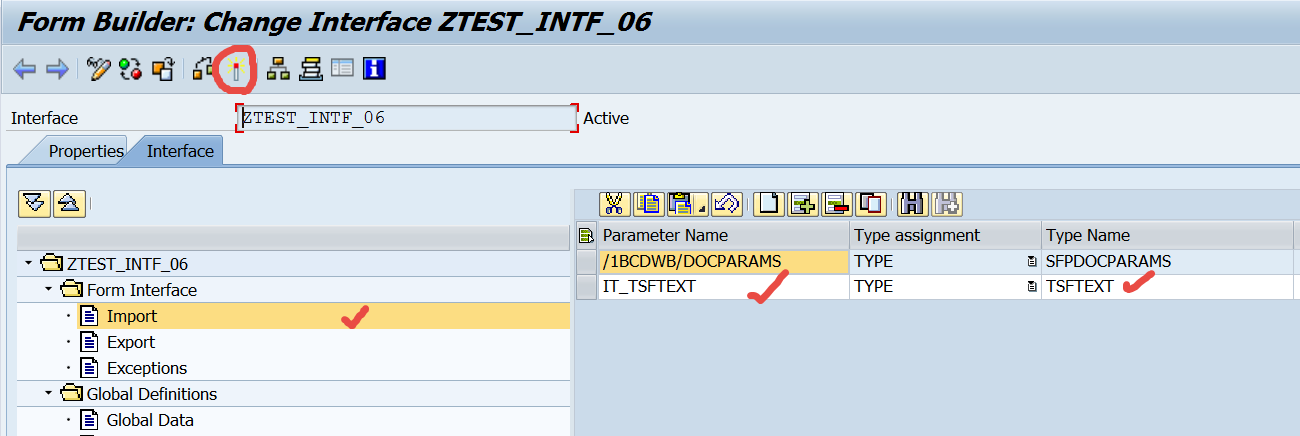Insert a row with green plus icon

pos(802,204)
